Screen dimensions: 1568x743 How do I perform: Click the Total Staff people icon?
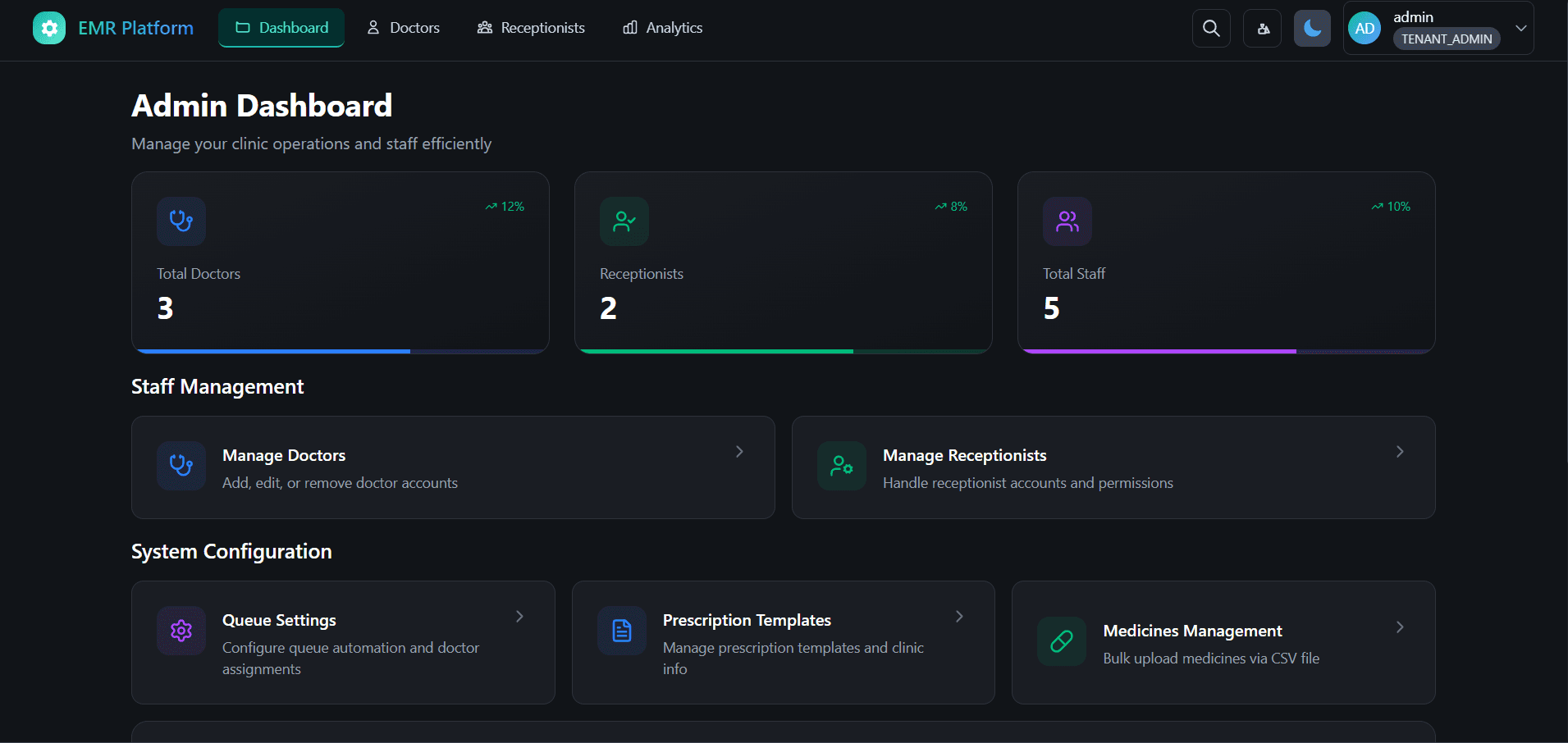click(1067, 221)
